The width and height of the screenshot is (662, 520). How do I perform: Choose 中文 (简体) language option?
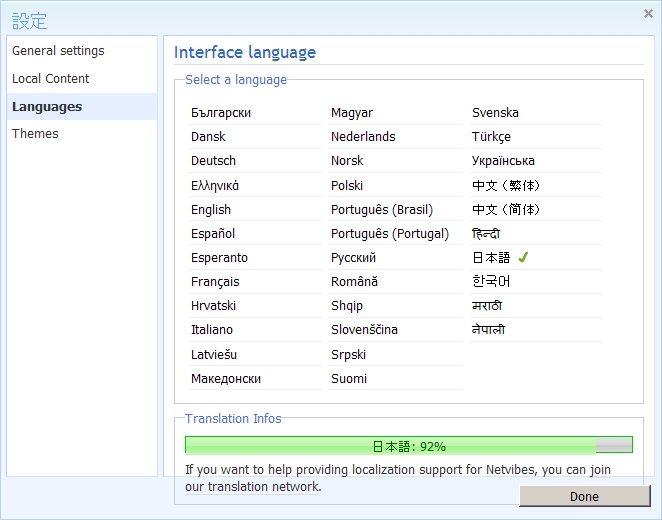(505, 210)
